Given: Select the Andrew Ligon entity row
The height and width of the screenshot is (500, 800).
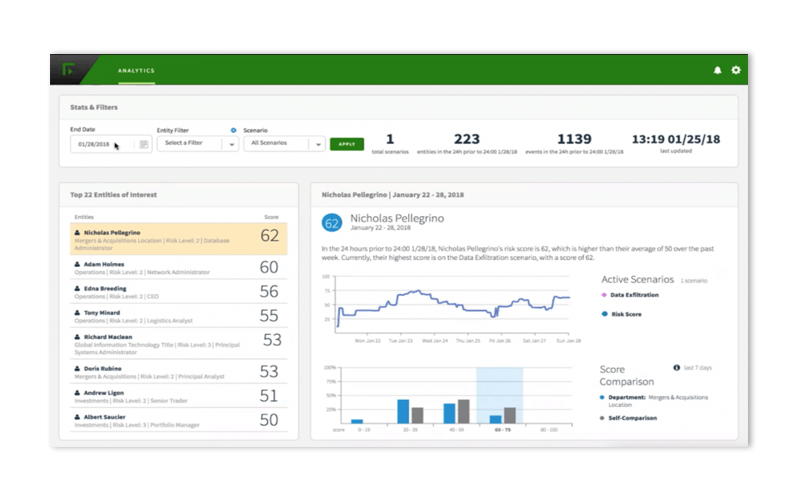Looking at the screenshot, I should [x=179, y=396].
